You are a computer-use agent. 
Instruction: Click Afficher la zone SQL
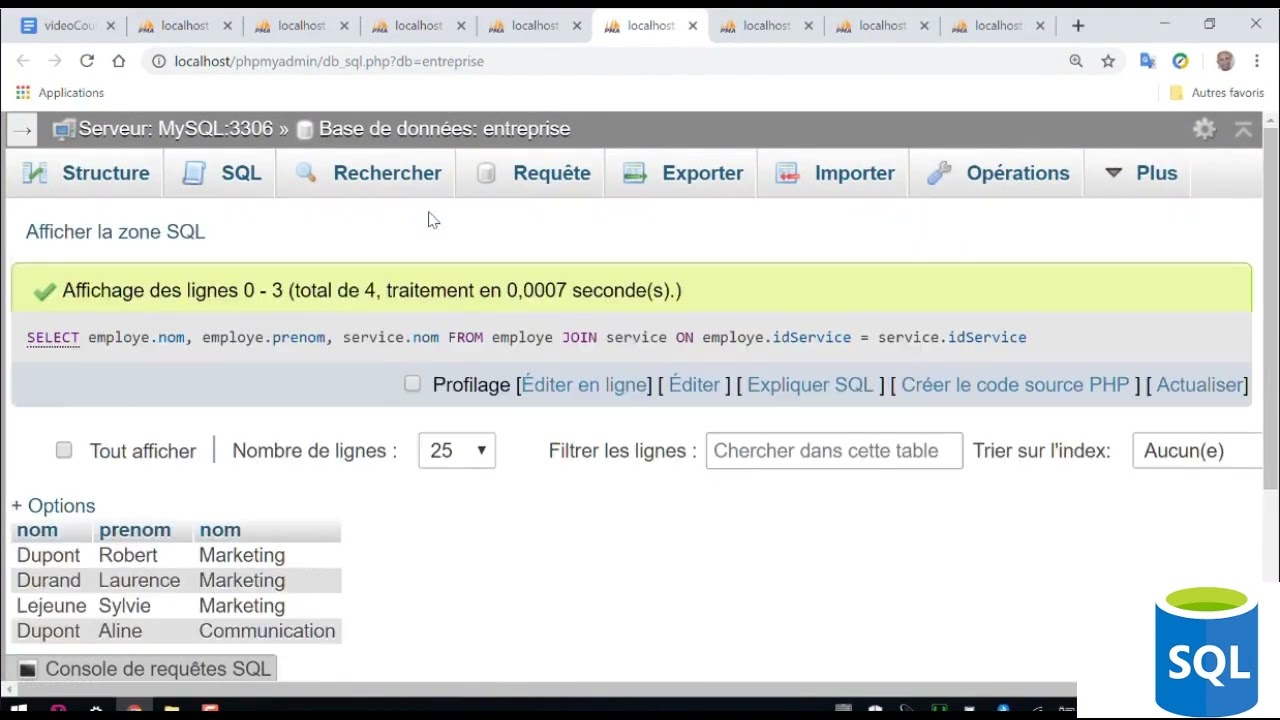pyautogui.click(x=115, y=232)
